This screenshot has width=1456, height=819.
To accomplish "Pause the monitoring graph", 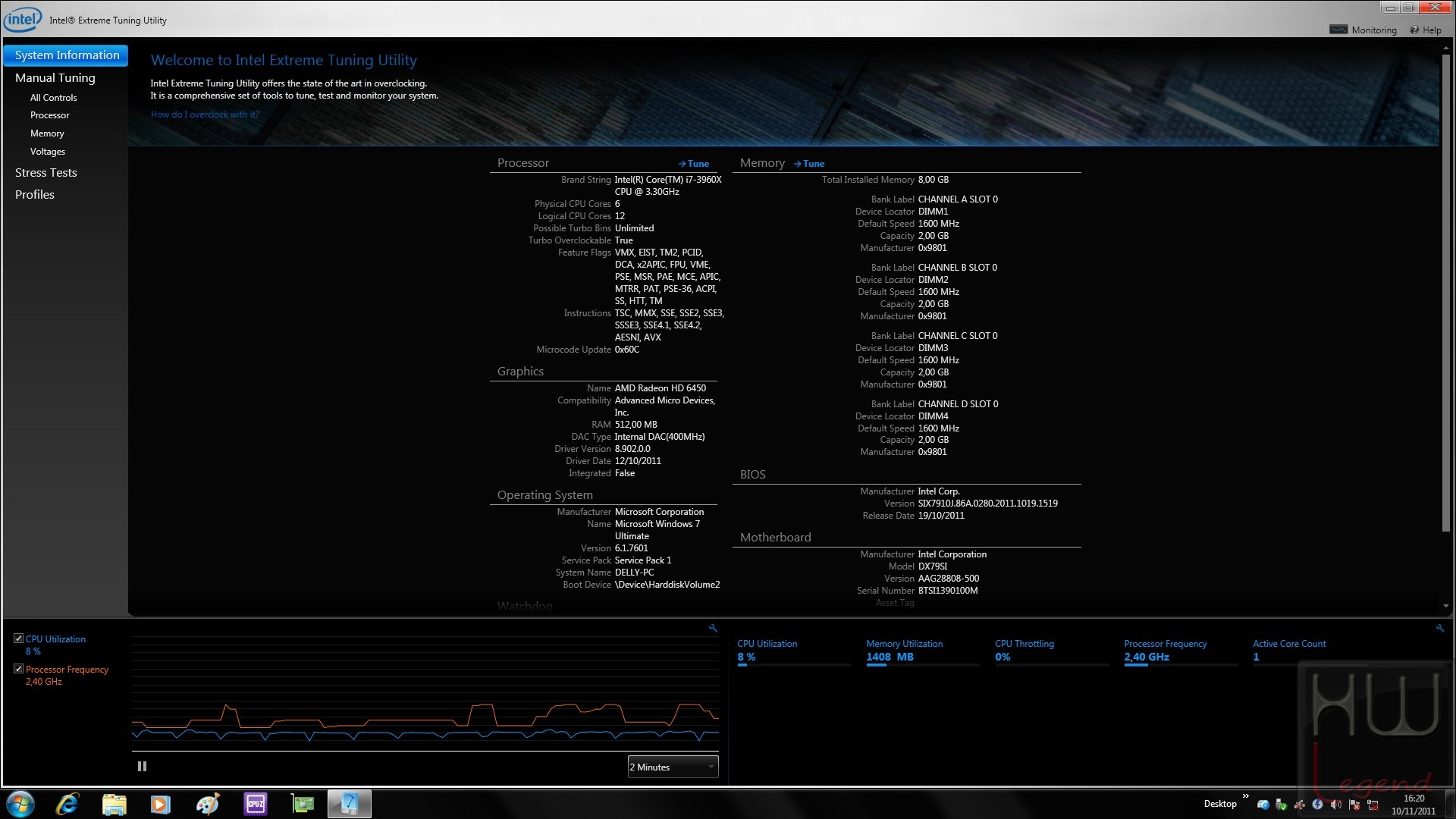I will (x=142, y=767).
